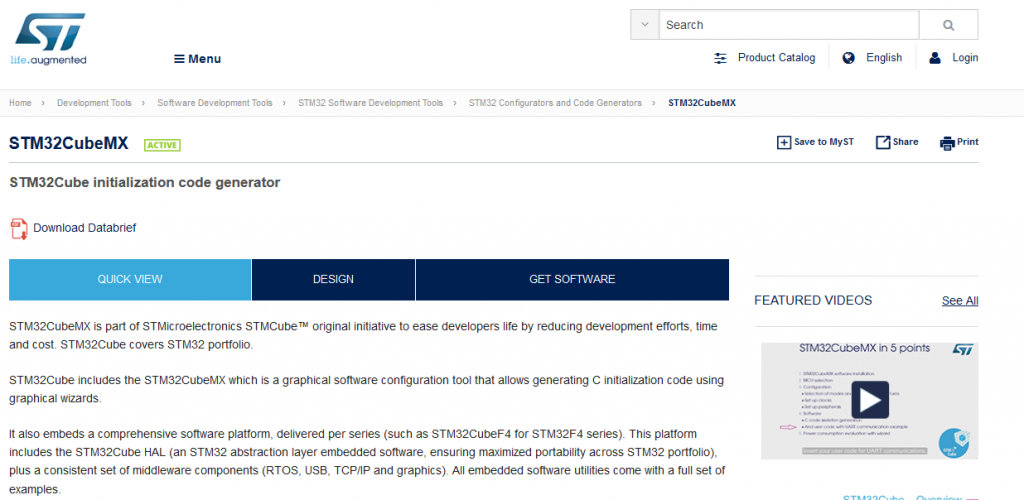Open Development Tools breadcrumb

(x=94, y=103)
